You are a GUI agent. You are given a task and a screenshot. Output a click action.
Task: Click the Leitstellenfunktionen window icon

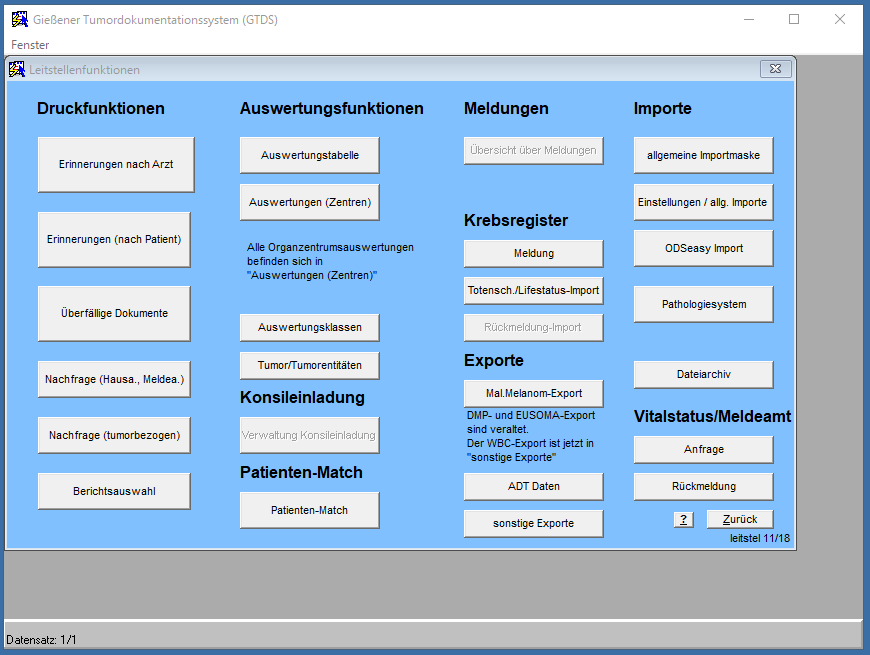tap(16, 69)
